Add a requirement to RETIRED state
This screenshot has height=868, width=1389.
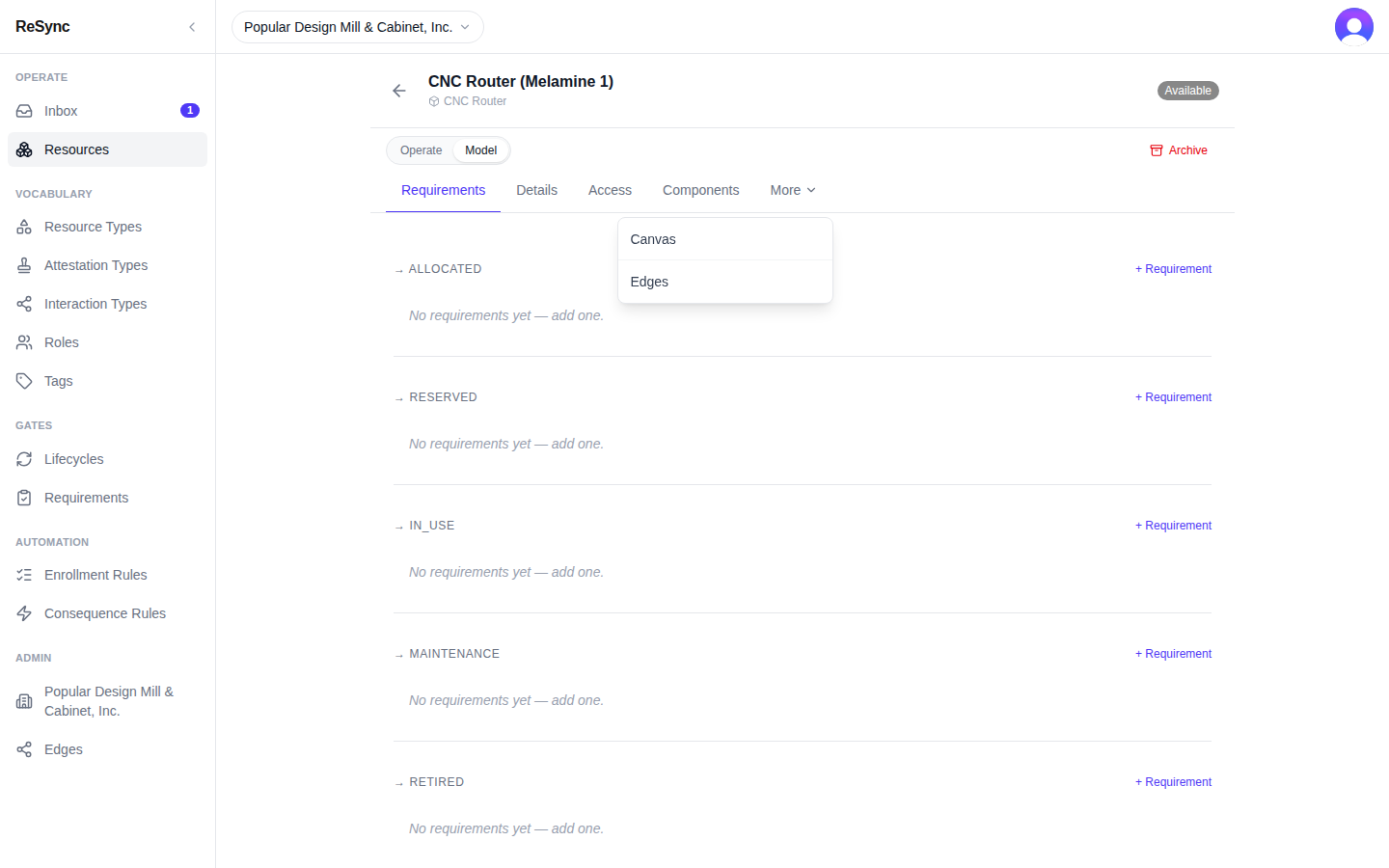pos(1173,782)
